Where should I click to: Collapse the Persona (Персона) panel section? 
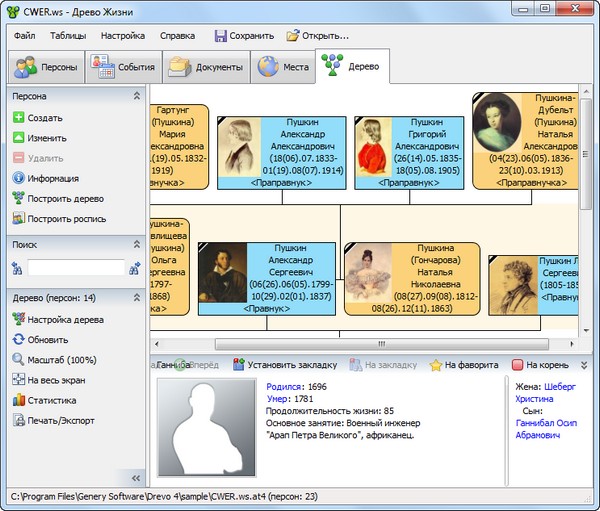tap(136, 97)
